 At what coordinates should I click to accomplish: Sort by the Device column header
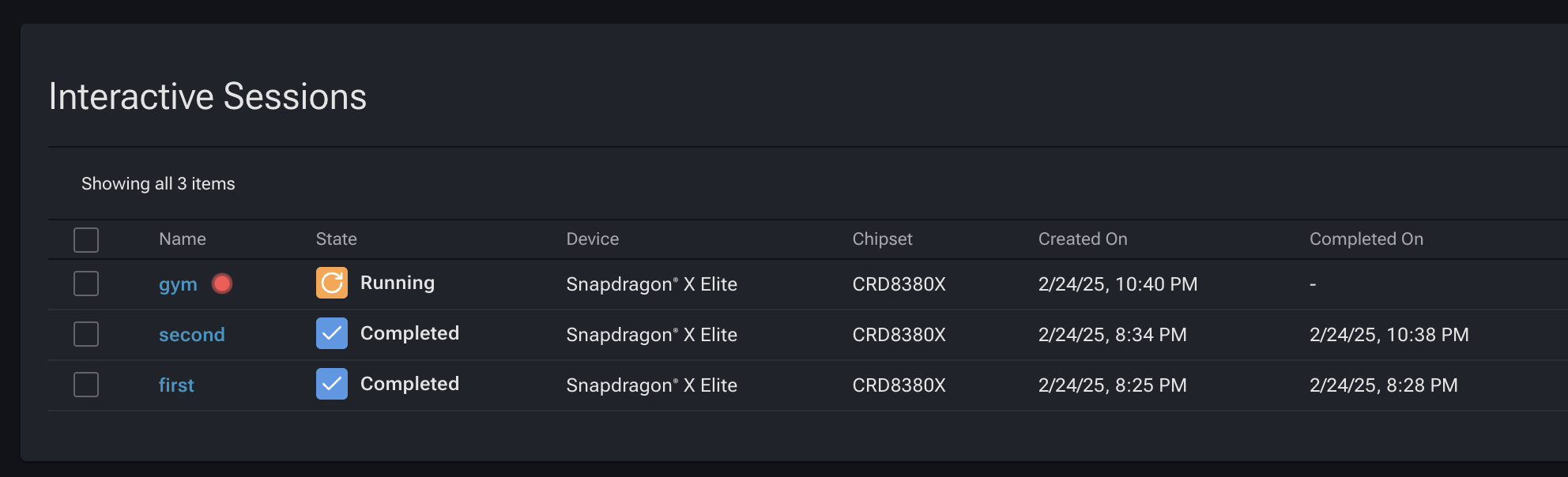pyautogui.click(x=593, y=238)
